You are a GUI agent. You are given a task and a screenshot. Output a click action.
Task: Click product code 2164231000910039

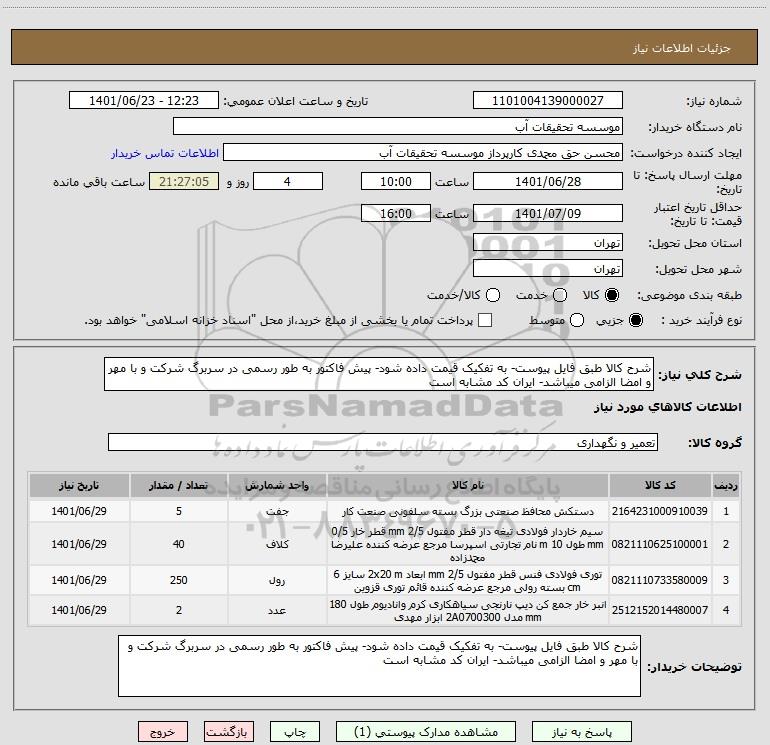(660, 511)
